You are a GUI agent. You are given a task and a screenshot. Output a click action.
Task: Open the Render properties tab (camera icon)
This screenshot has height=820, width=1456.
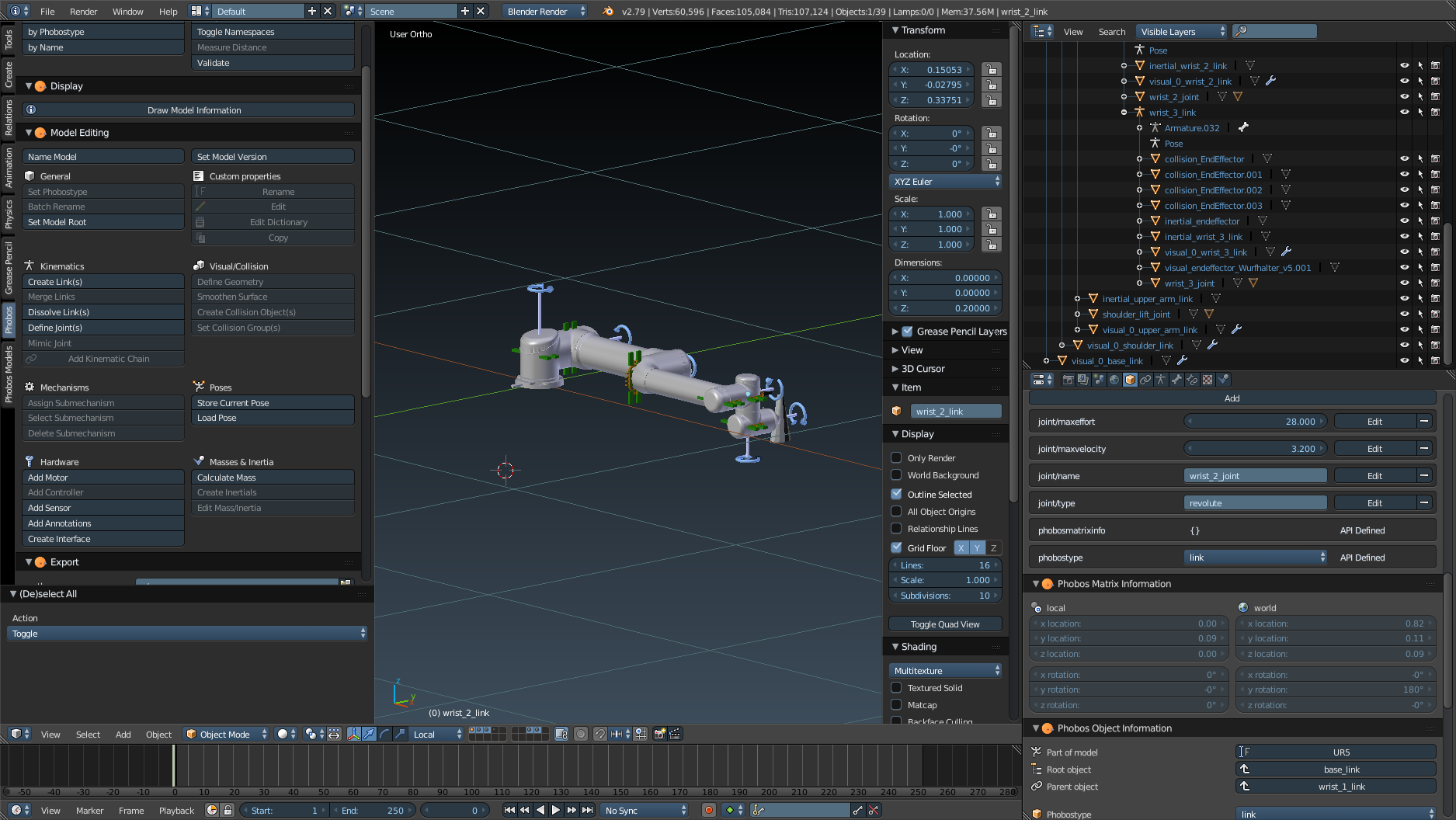1068,380
